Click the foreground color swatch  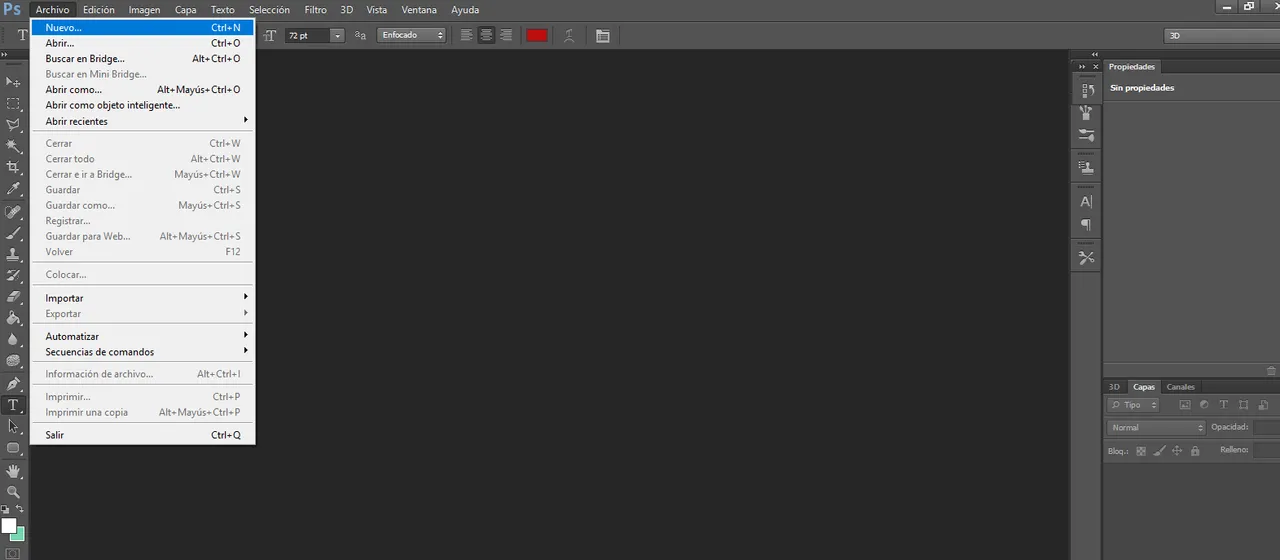point(9,525)
